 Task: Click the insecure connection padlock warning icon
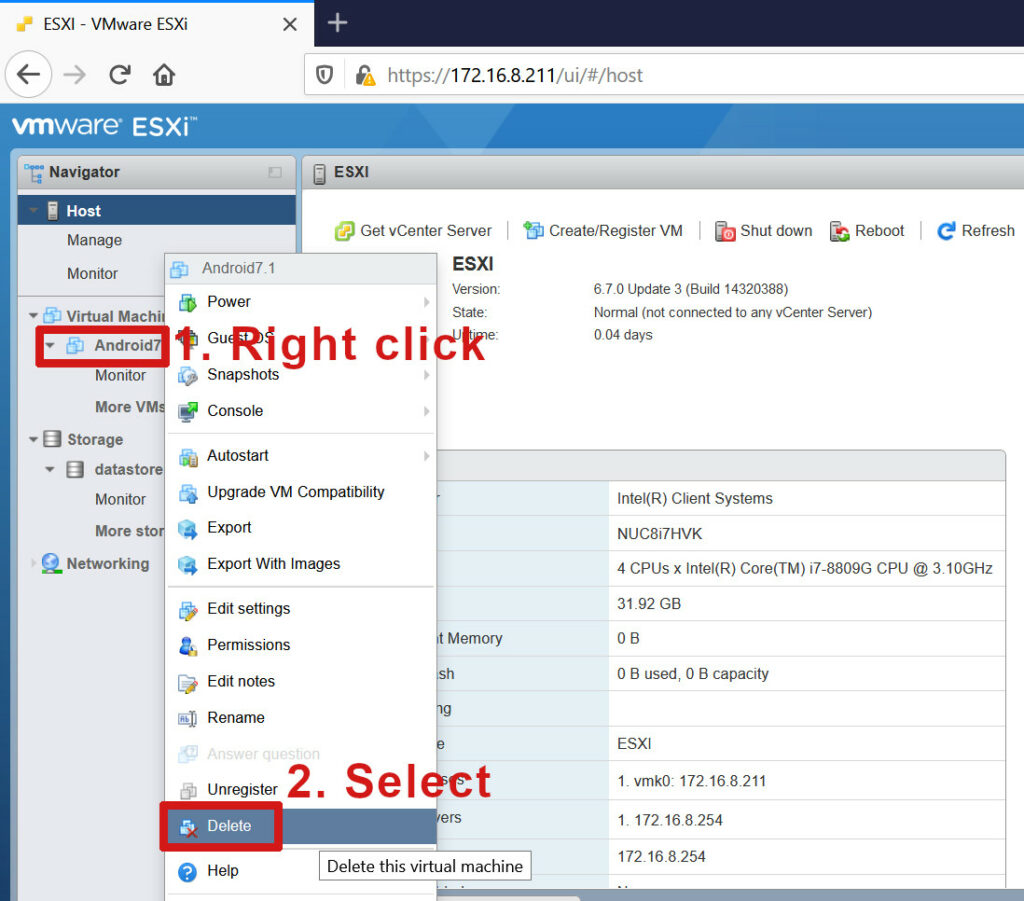365,75
